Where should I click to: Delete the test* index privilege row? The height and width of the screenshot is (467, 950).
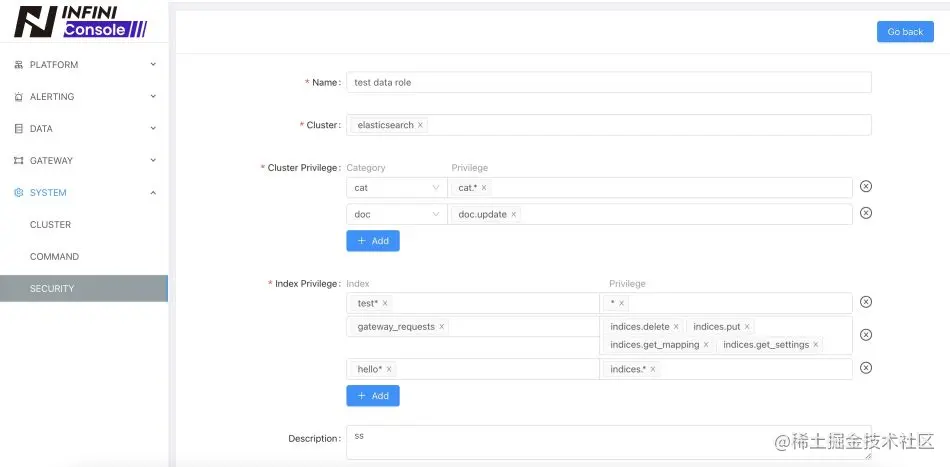866,302
